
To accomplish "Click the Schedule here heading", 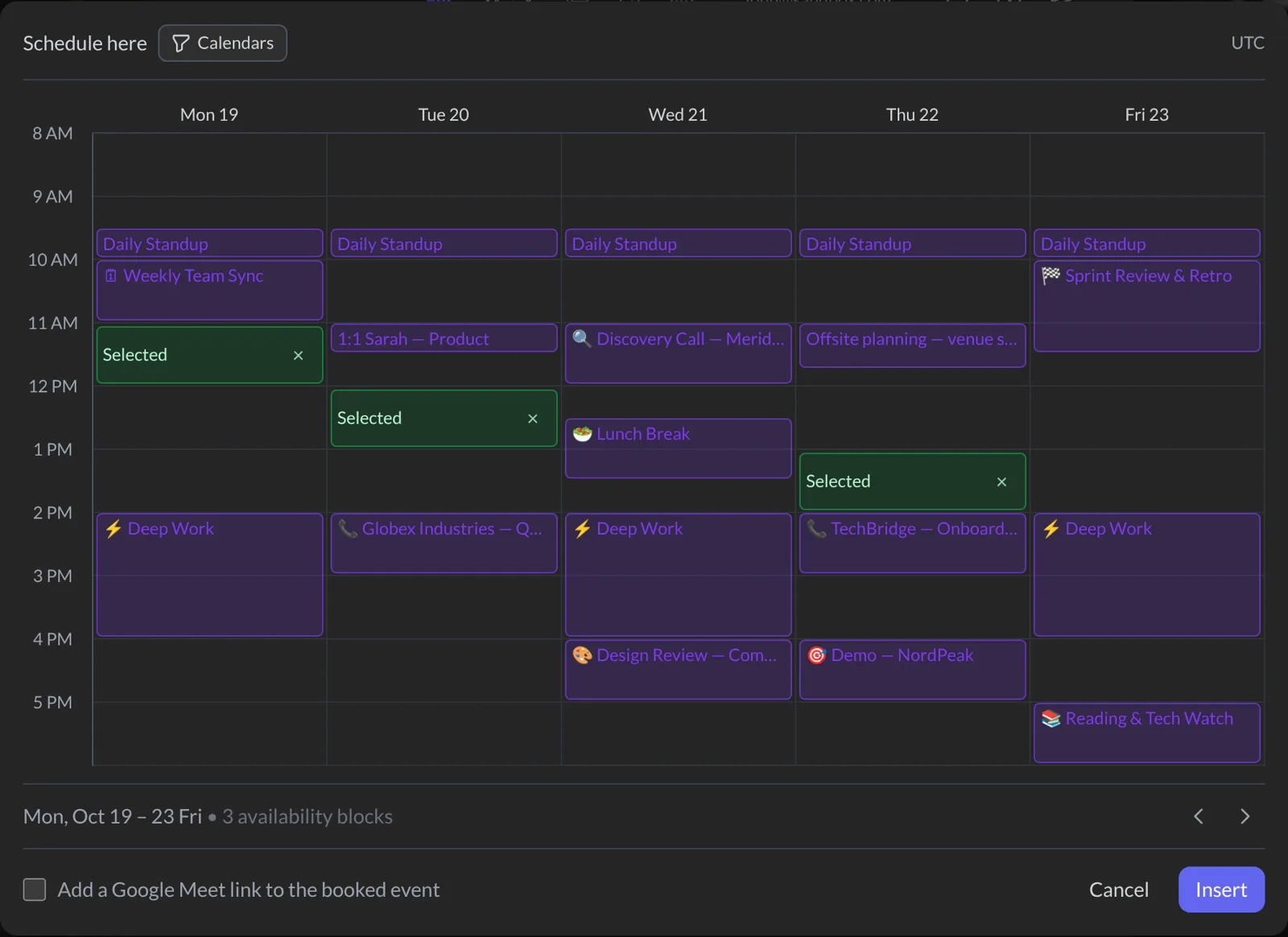I will point(85,43).
